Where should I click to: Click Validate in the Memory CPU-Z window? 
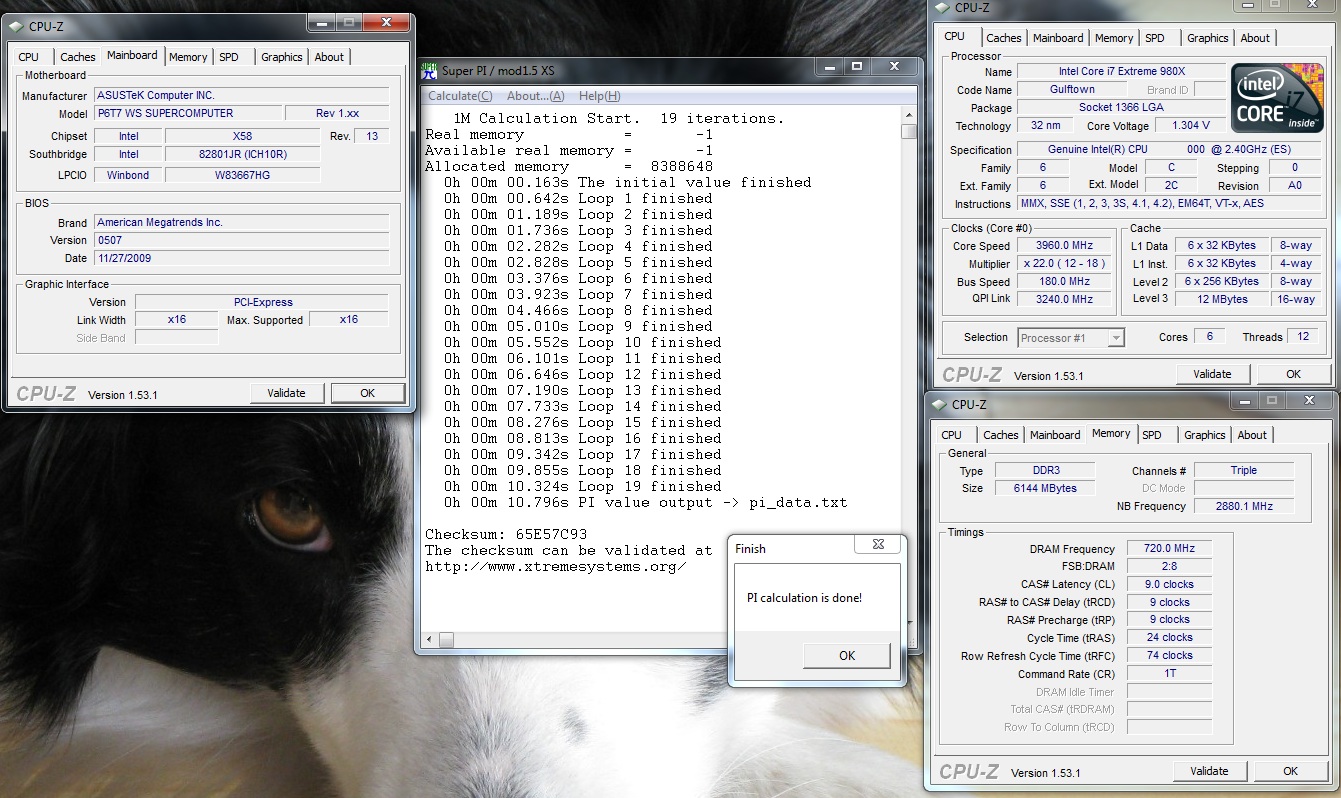click(1209, 771)
